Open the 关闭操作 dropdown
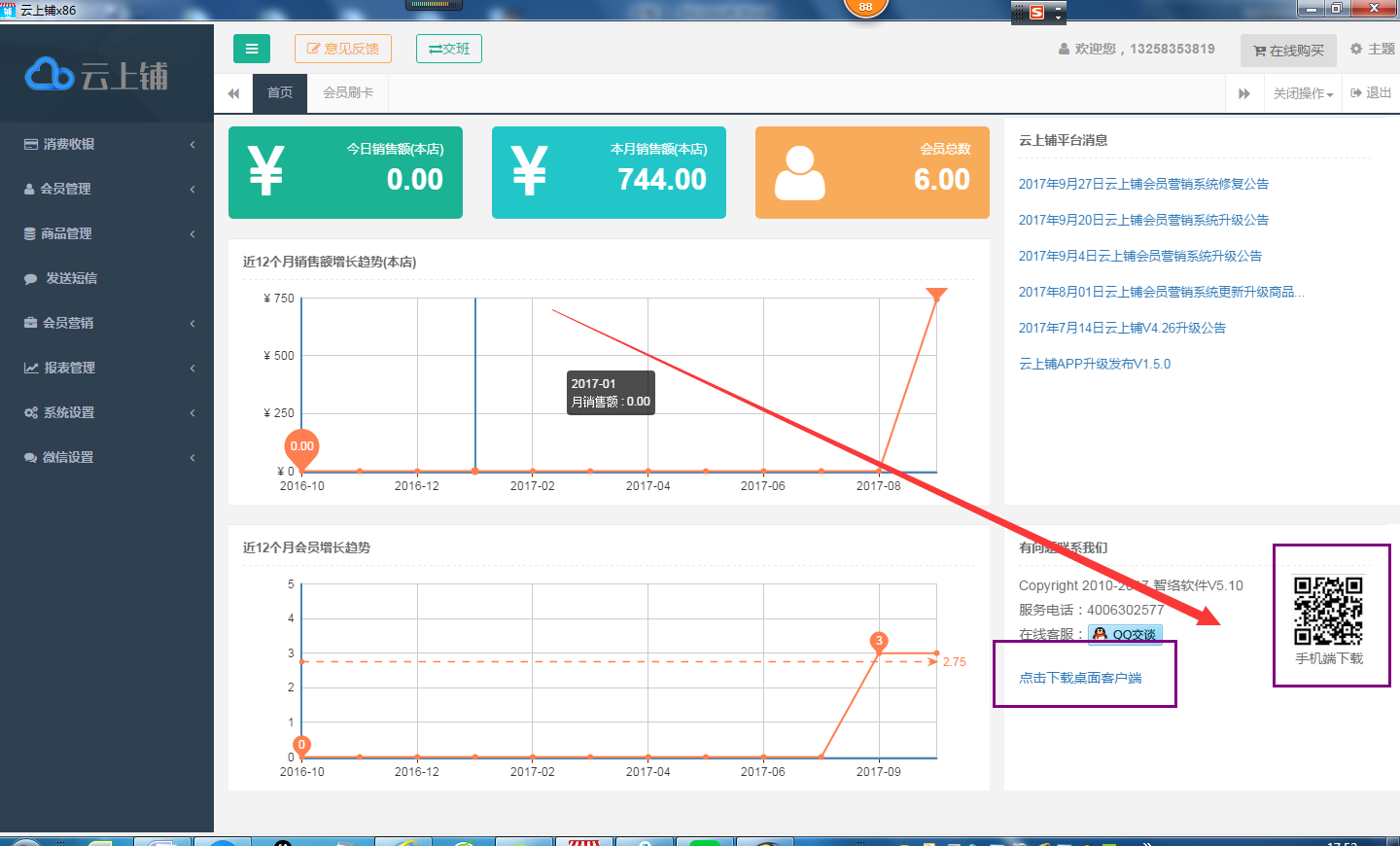This screenshot has height=846, width=1400. (1303, 93)
